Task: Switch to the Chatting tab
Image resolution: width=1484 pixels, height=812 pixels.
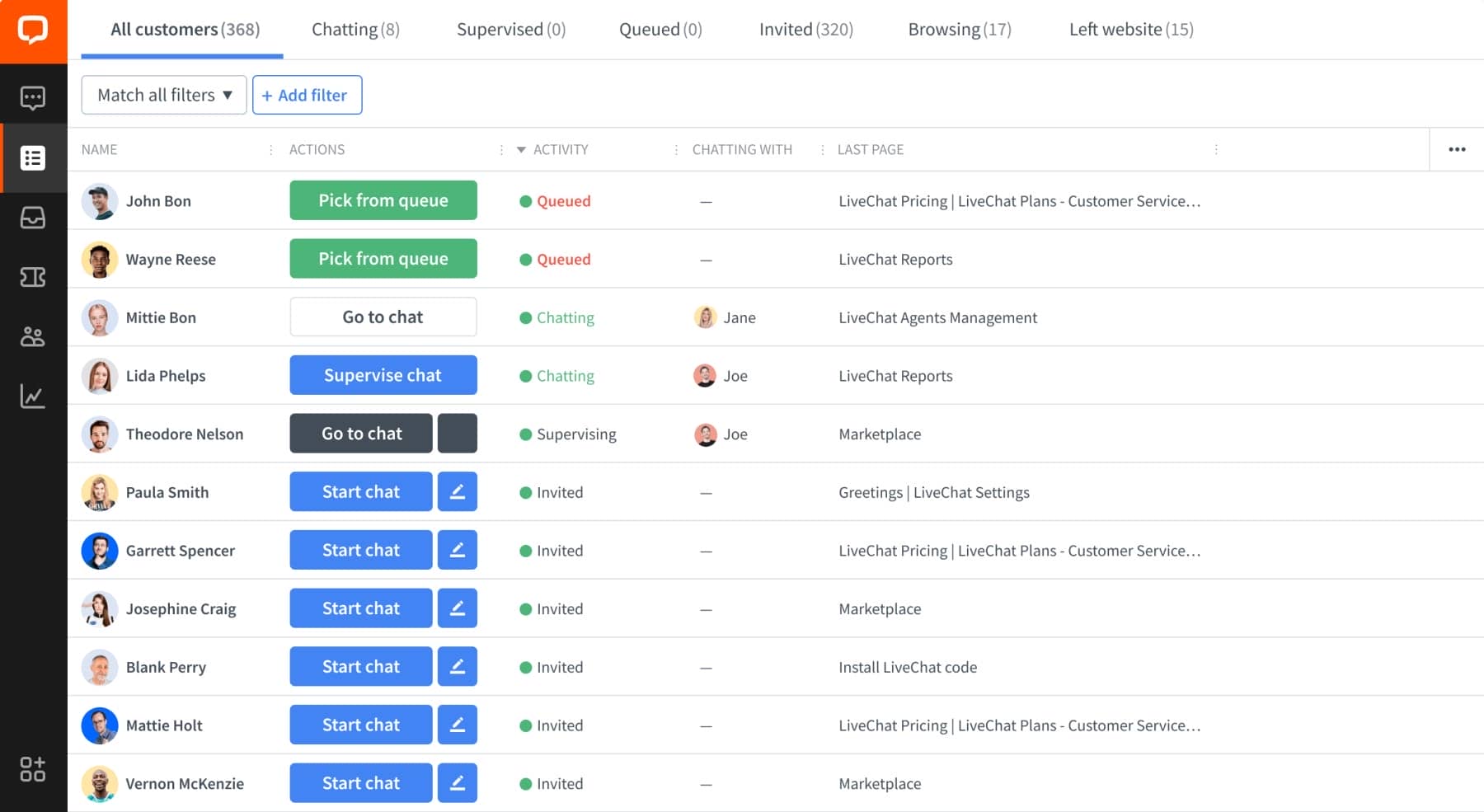Action: (355, 29)
